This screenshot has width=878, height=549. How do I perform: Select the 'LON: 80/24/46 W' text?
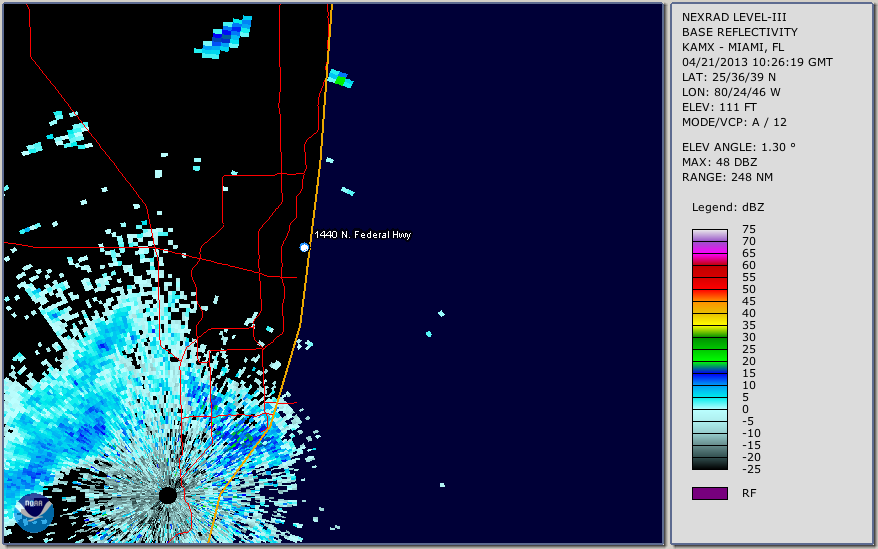click(731, 92)
